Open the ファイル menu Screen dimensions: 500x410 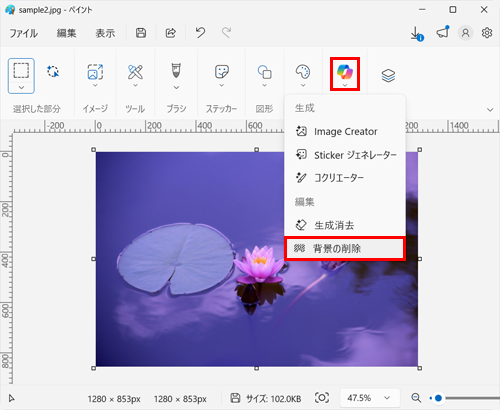click(23, 33)
